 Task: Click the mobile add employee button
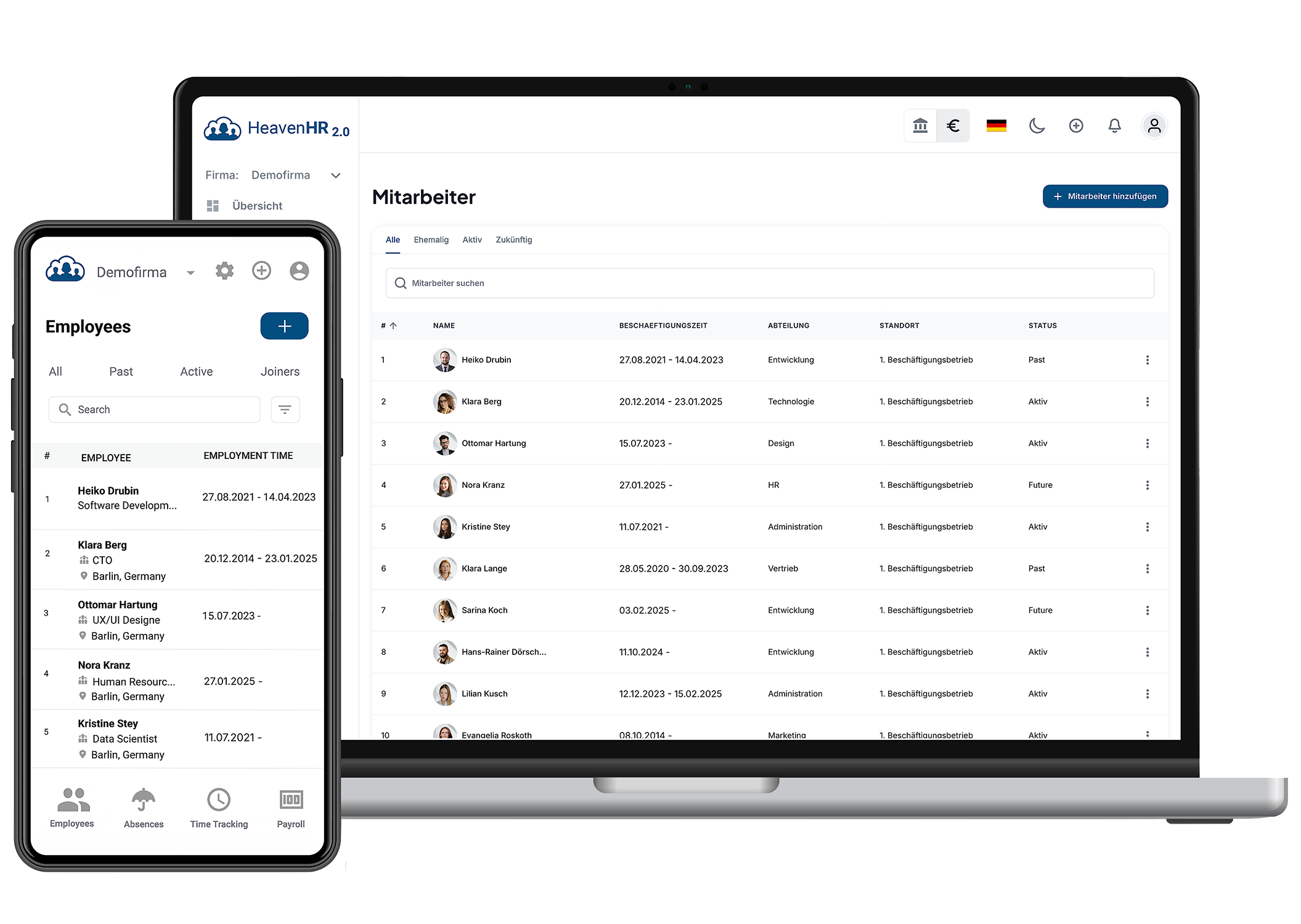click(284, 326)
